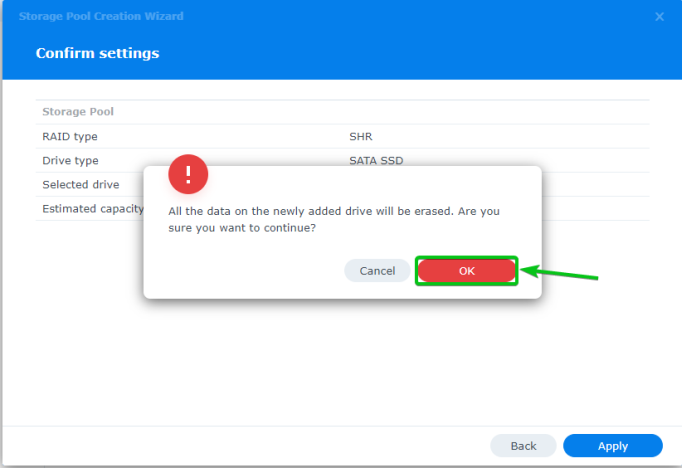The width and height of the screenshot is (682, 468).
Task: Click the SHR value
Action: pyautogui.click(x=359, y=137)
